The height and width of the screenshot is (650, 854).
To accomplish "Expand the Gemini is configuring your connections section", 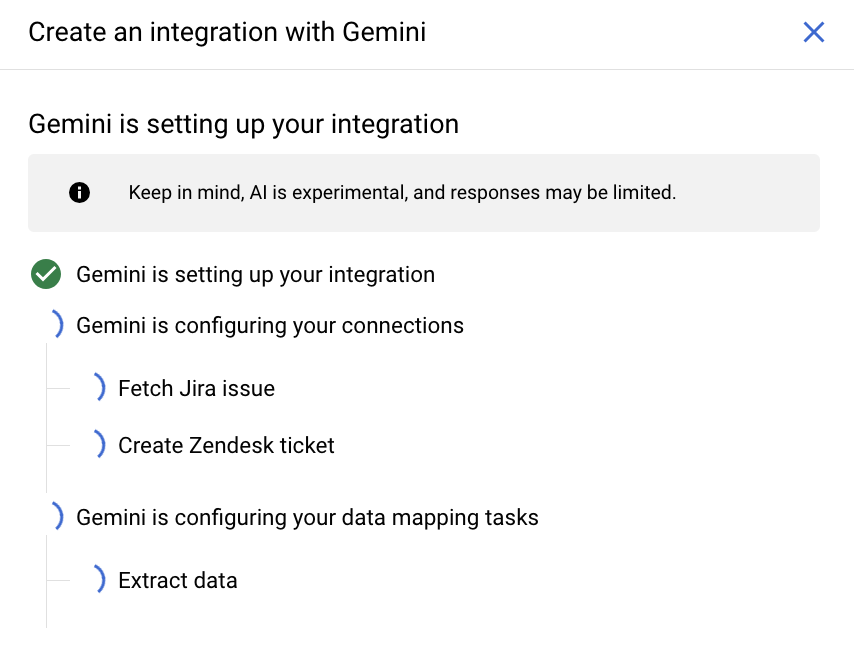I will point(270,325).
